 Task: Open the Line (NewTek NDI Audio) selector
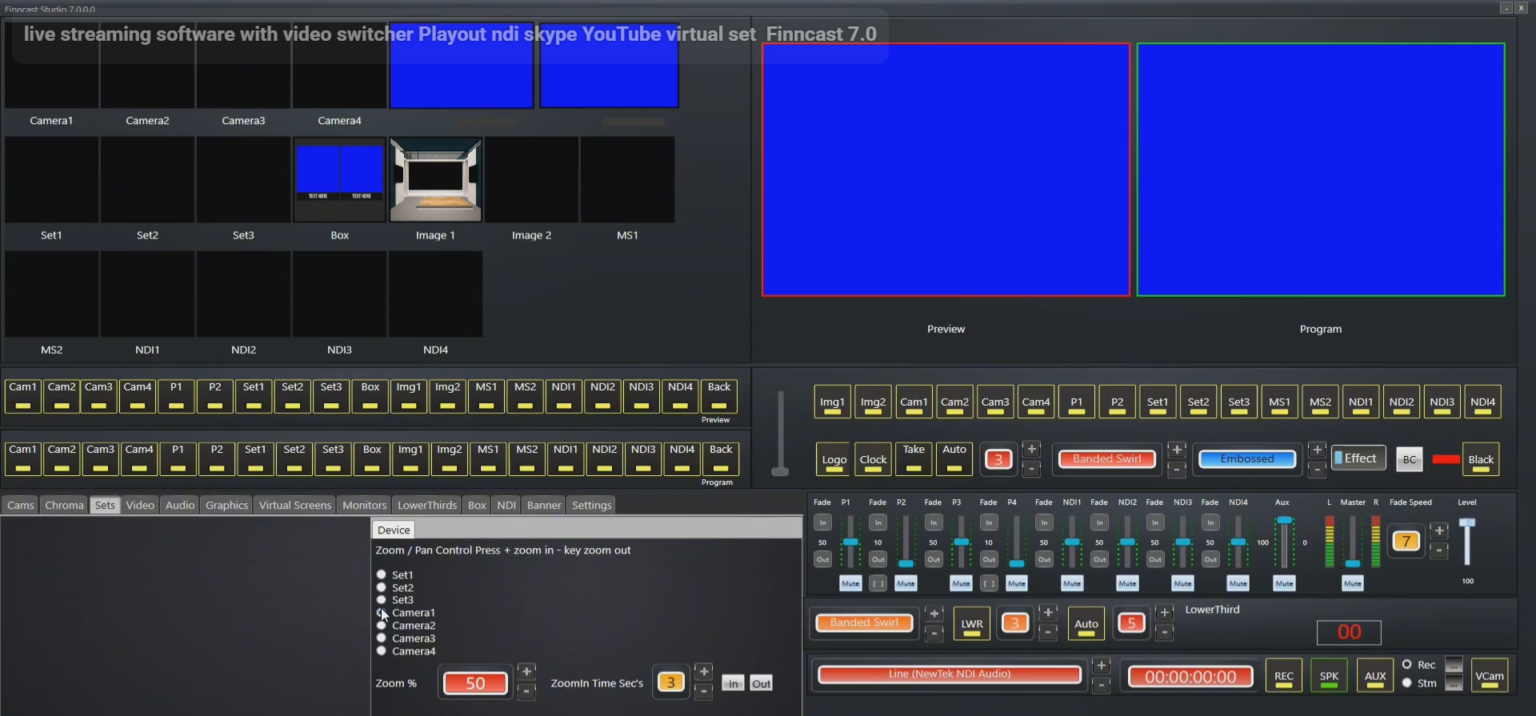click(949, 674)
